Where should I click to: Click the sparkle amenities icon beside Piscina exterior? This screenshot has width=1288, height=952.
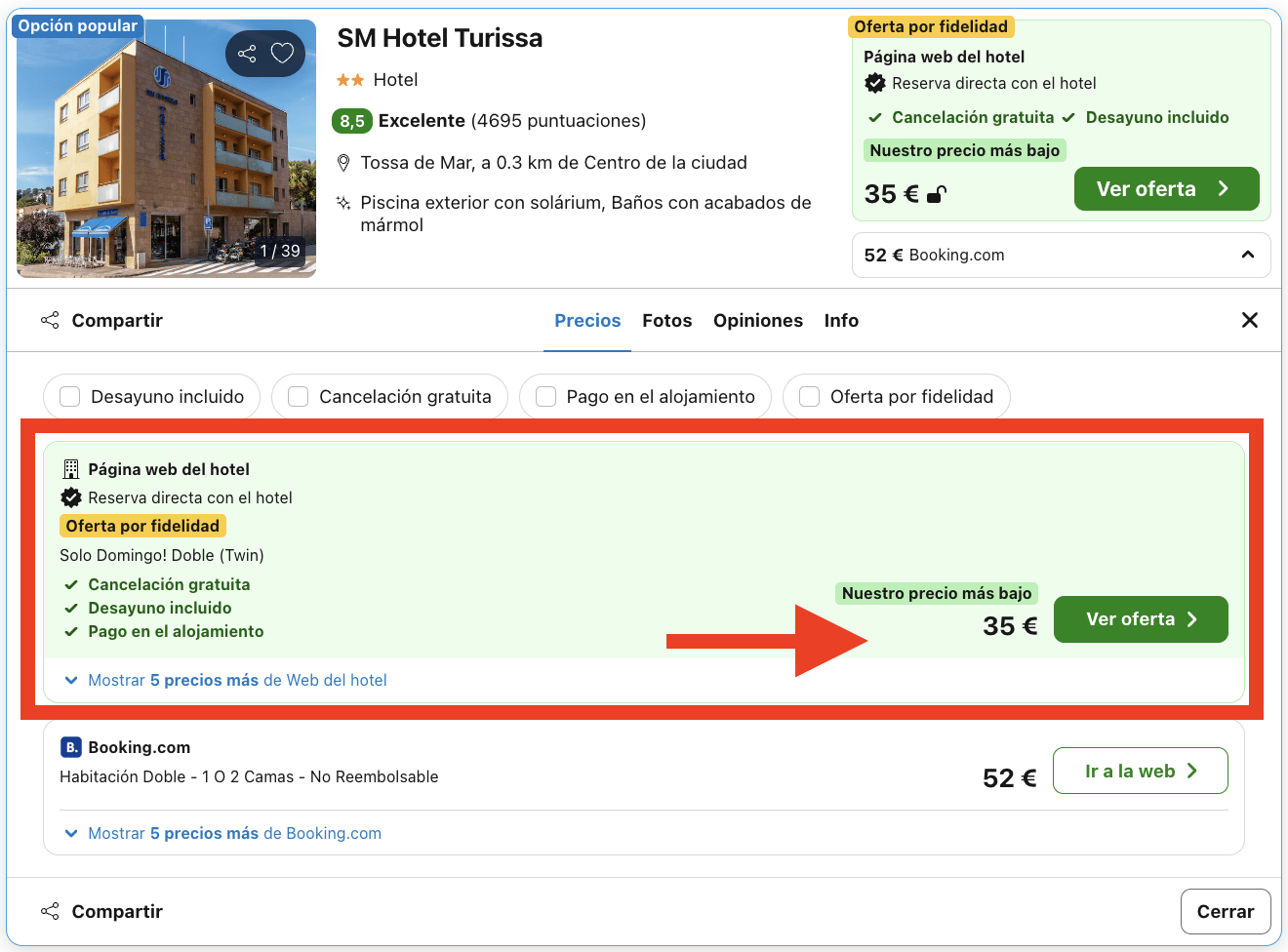343,203
